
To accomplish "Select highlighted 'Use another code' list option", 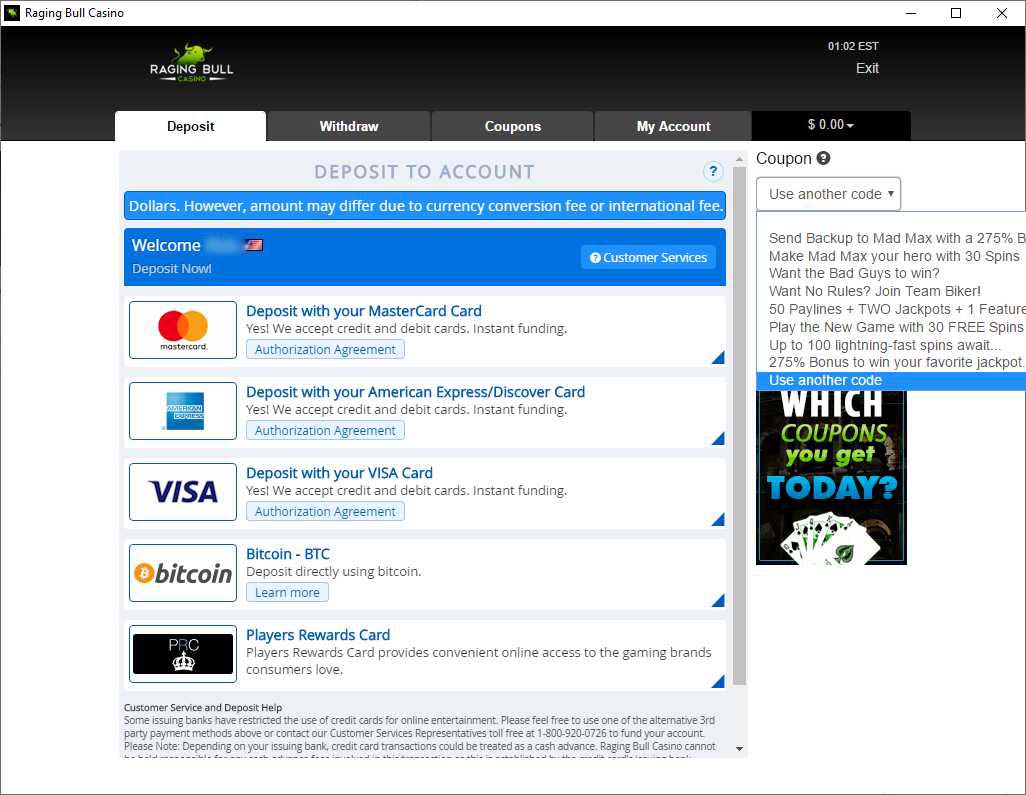I will click(x=891, y=381).
